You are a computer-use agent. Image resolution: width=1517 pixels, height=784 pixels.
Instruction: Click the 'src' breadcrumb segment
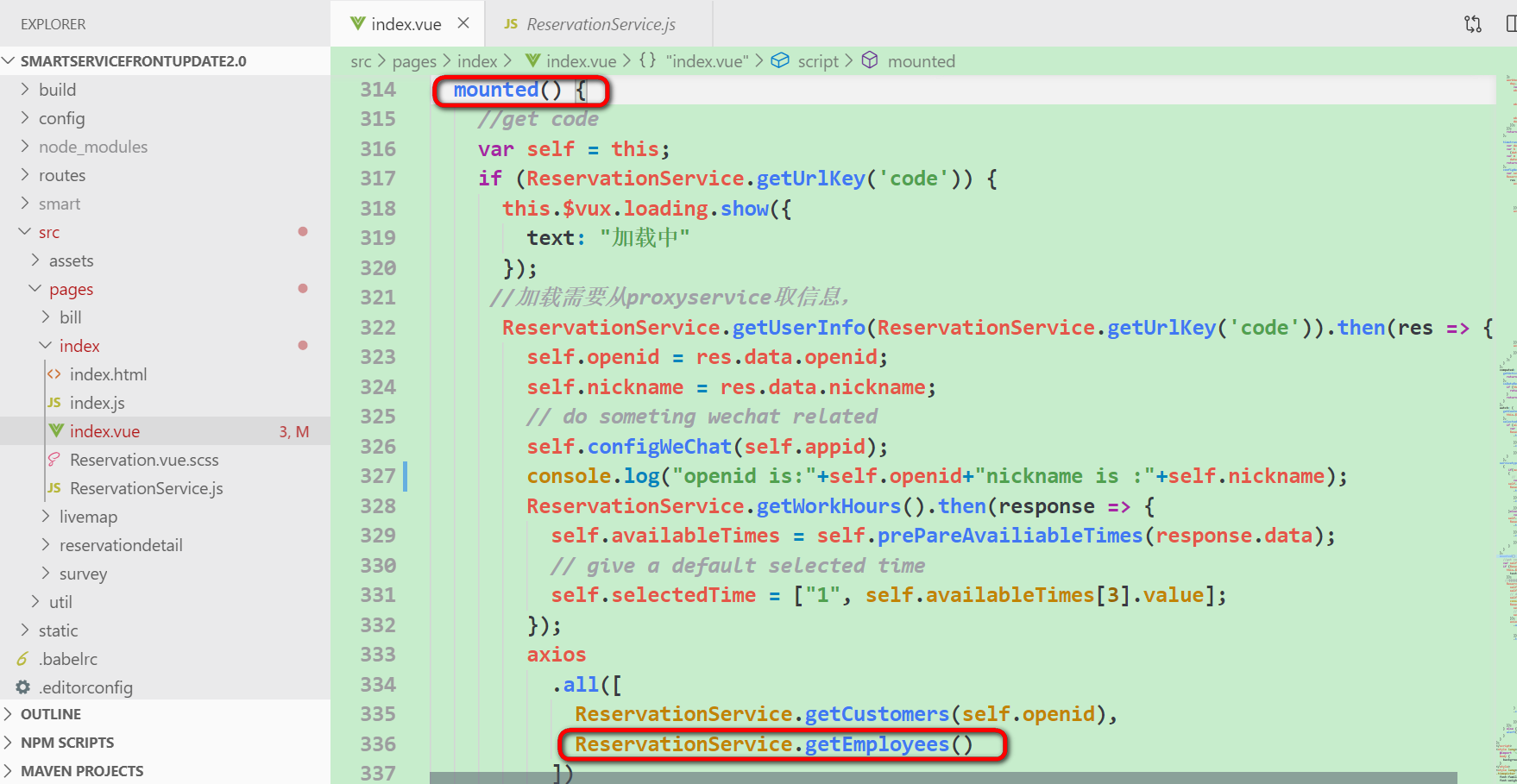click(x=361, y=61)
